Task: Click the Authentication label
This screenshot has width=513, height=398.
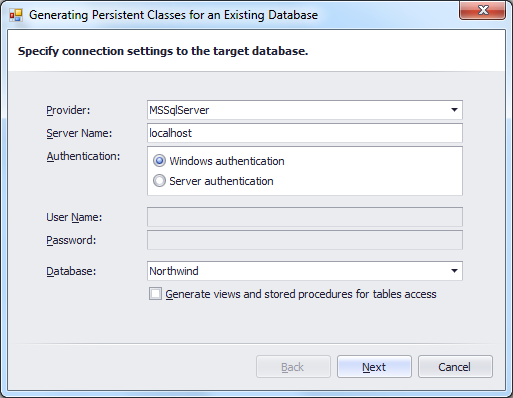Action: pos(83,156)
